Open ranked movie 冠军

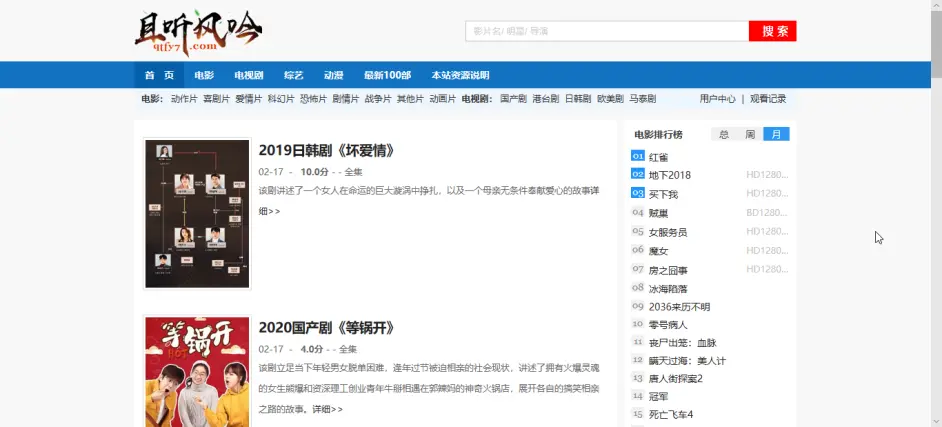(x=658, y=397)
